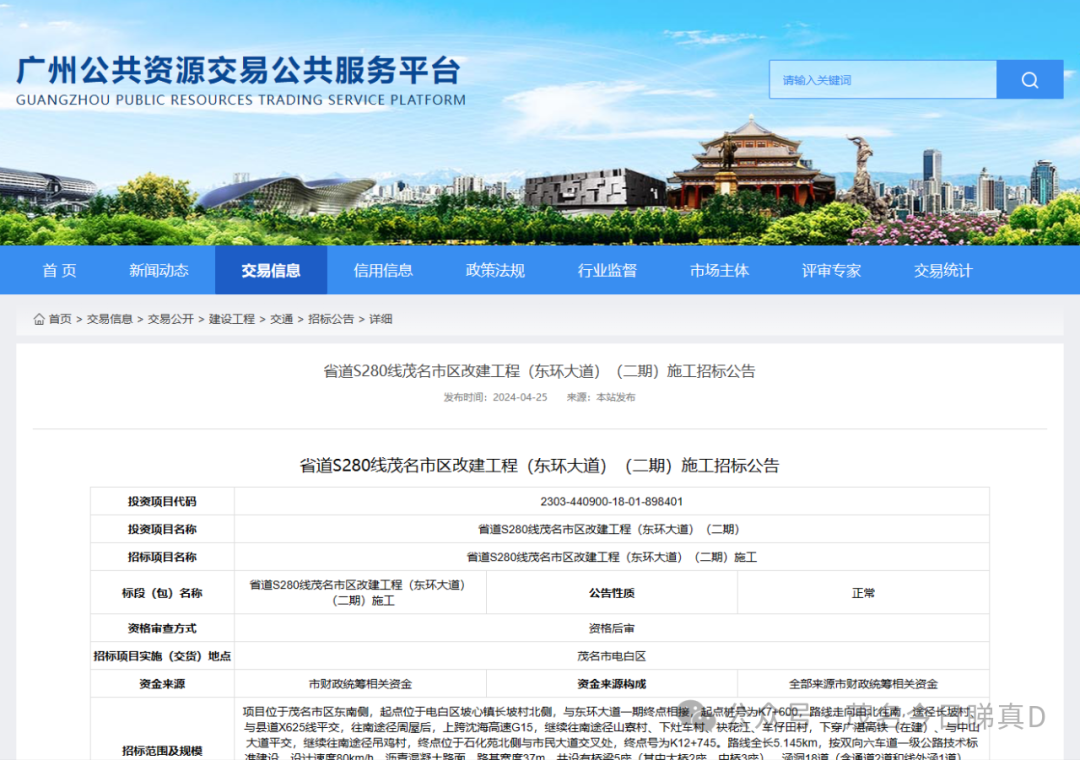Open the 政策法规 navigation tab

[495, 270]
